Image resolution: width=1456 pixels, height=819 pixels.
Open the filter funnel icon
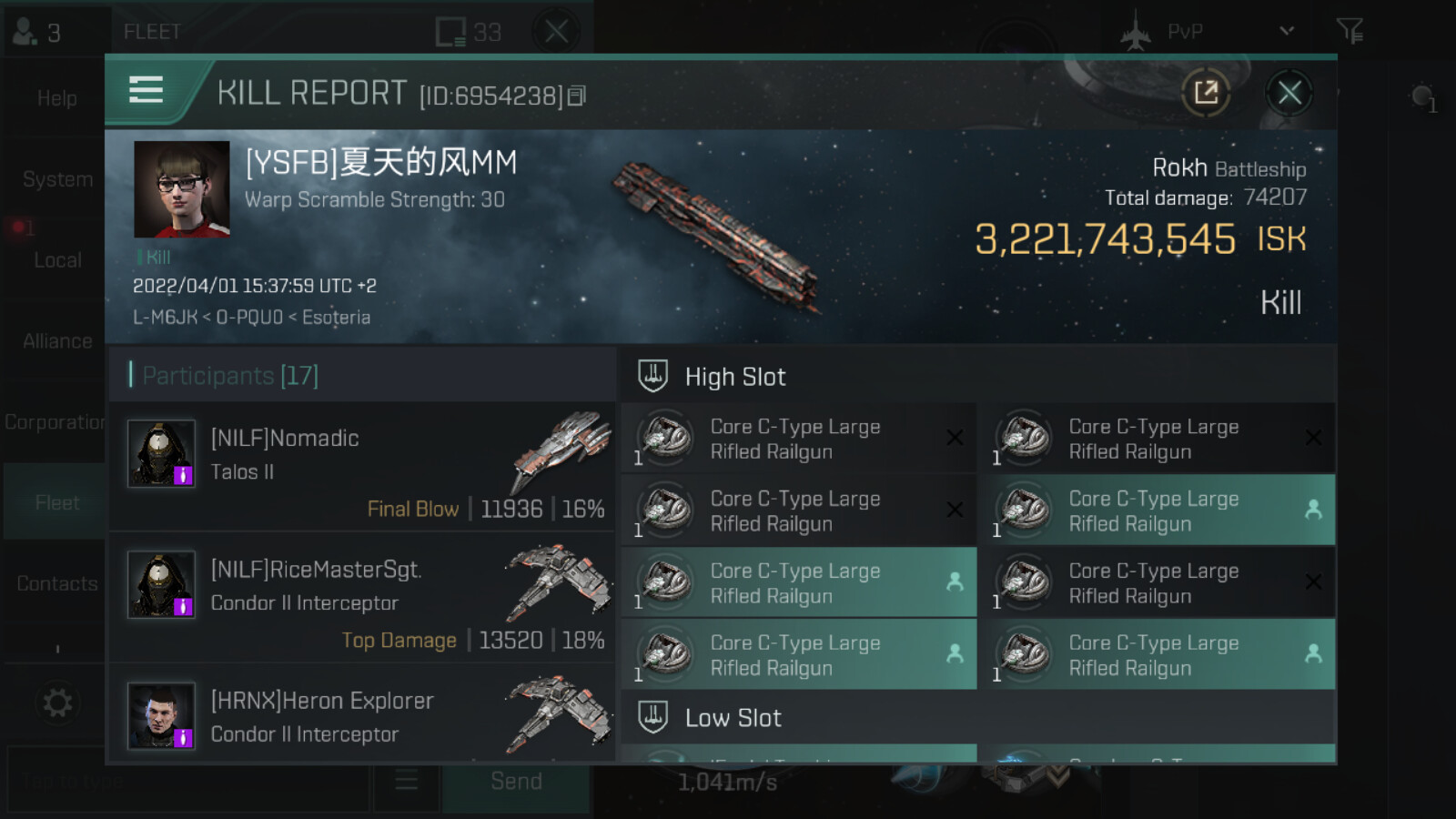(x=1350, y=32)
